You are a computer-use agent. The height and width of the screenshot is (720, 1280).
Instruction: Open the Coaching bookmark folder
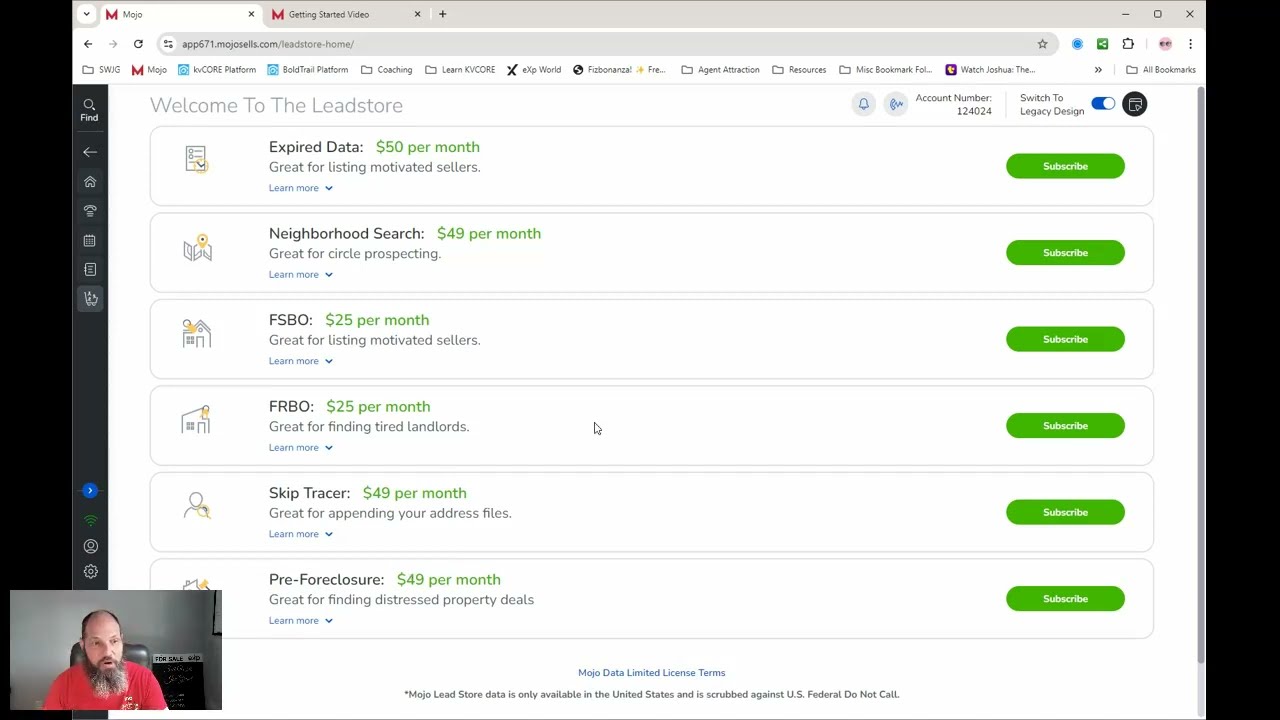tap(386, 70)
